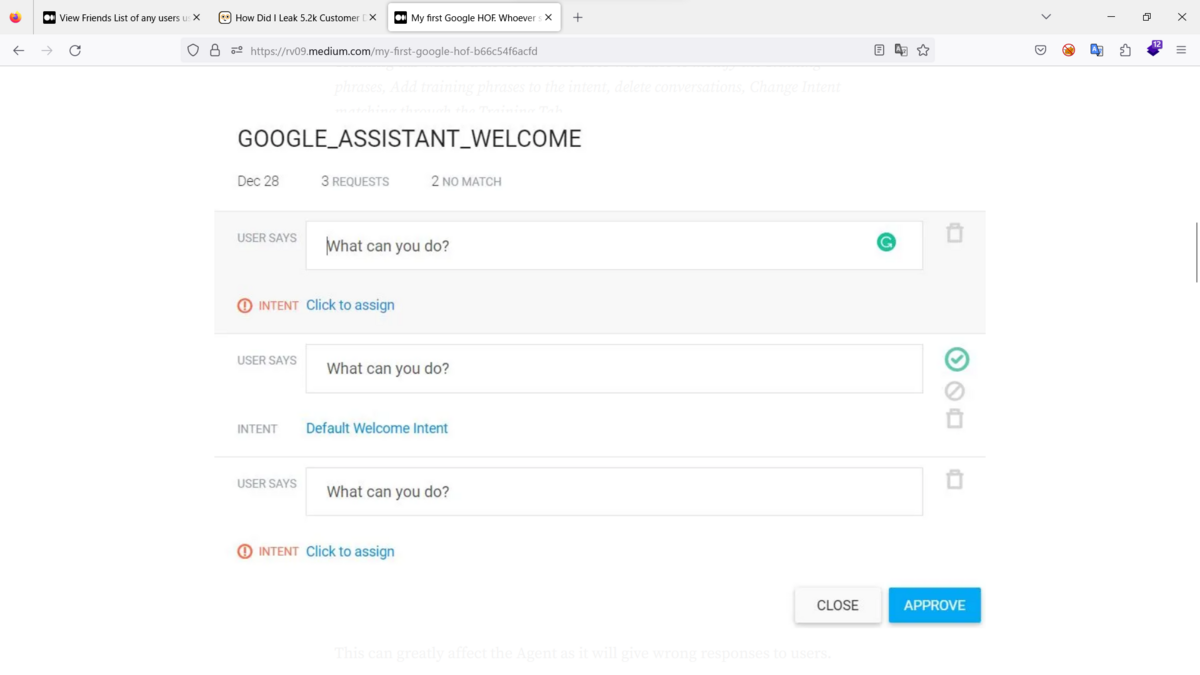Screen dimensions: 1200x675
Task: Click the 2 NO MATCH label
Action: tap(466, 181)
